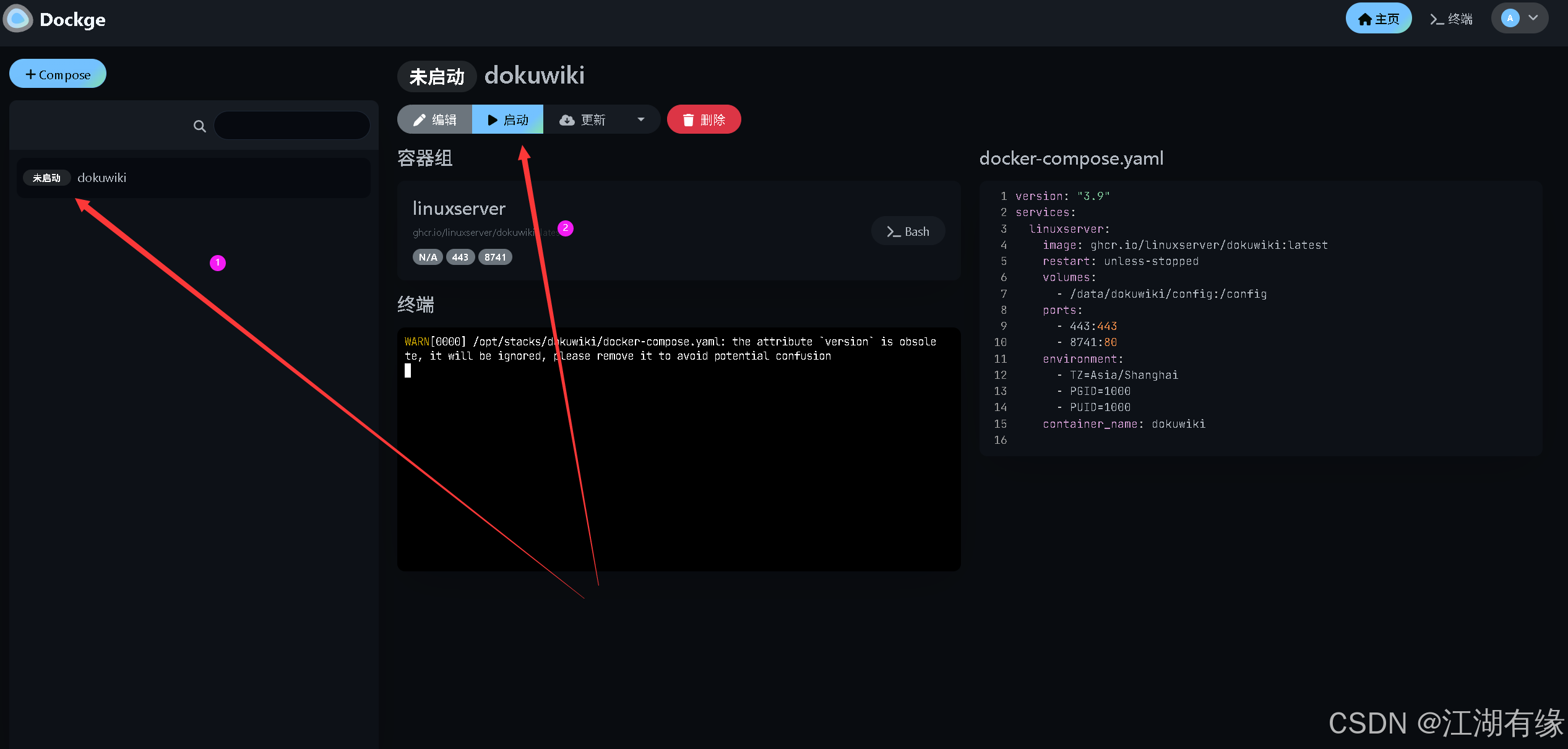Open the 终端 terminal page

pyautogui.click(x=1451, y=19)
